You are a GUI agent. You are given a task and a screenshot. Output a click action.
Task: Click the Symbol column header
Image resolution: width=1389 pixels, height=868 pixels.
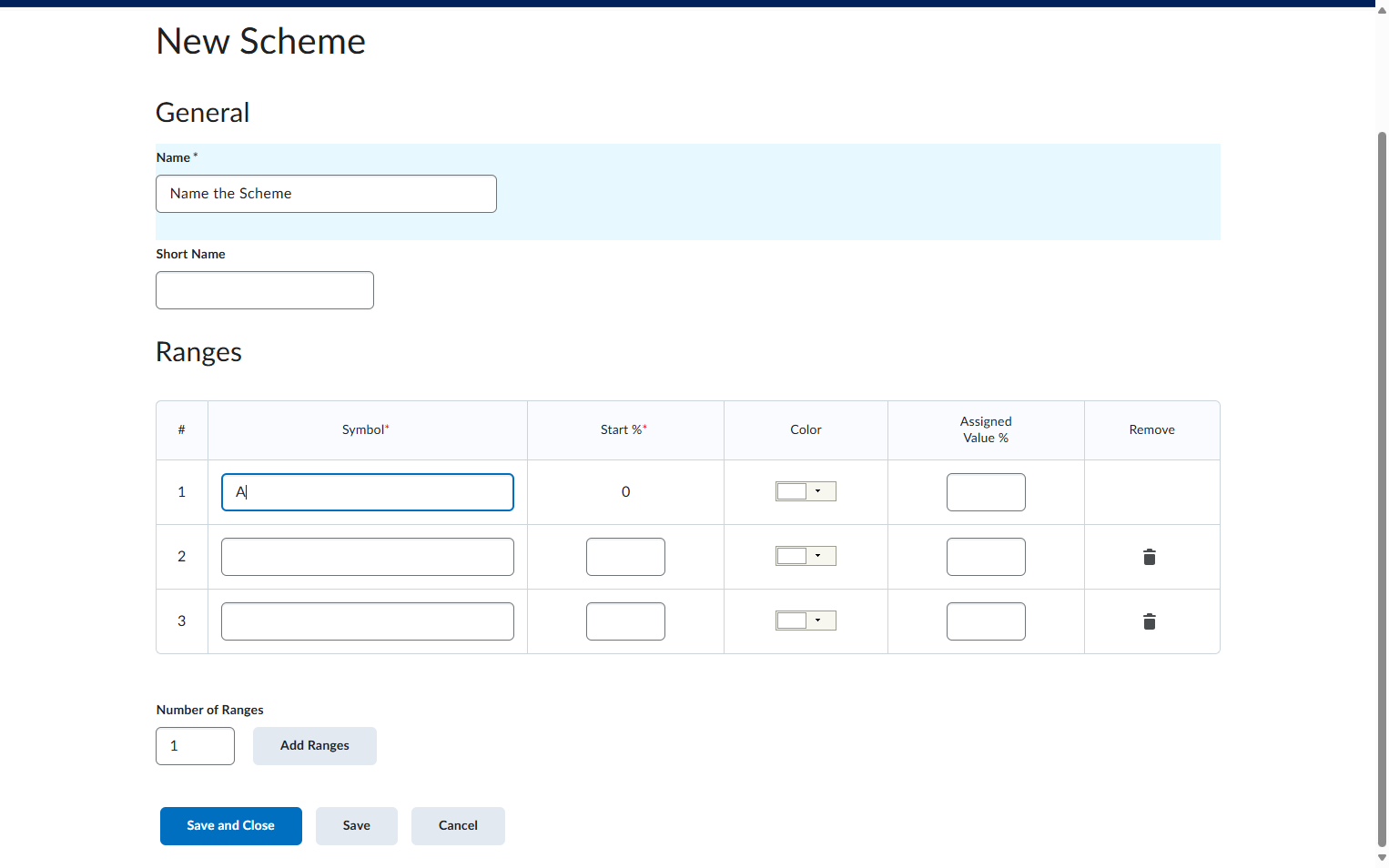pos(366,429)
